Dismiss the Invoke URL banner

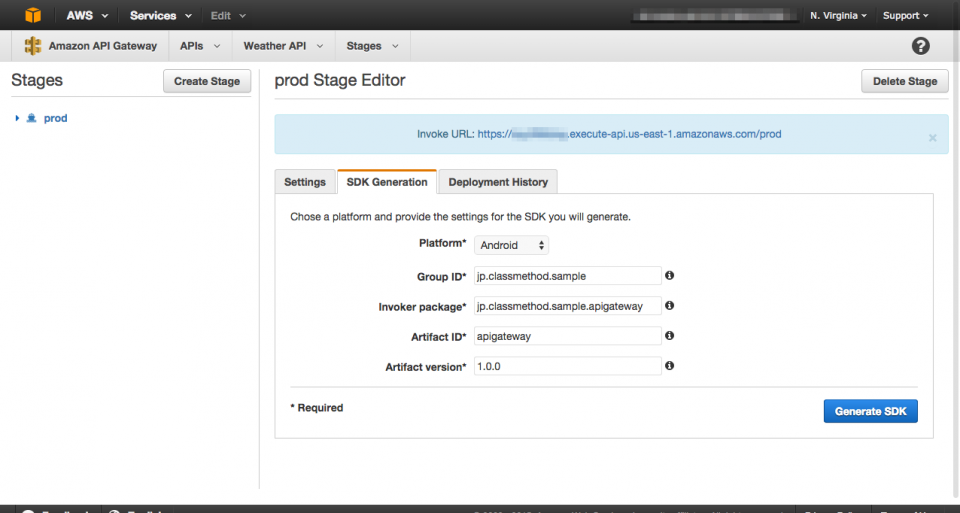click(x=932, y=138)
